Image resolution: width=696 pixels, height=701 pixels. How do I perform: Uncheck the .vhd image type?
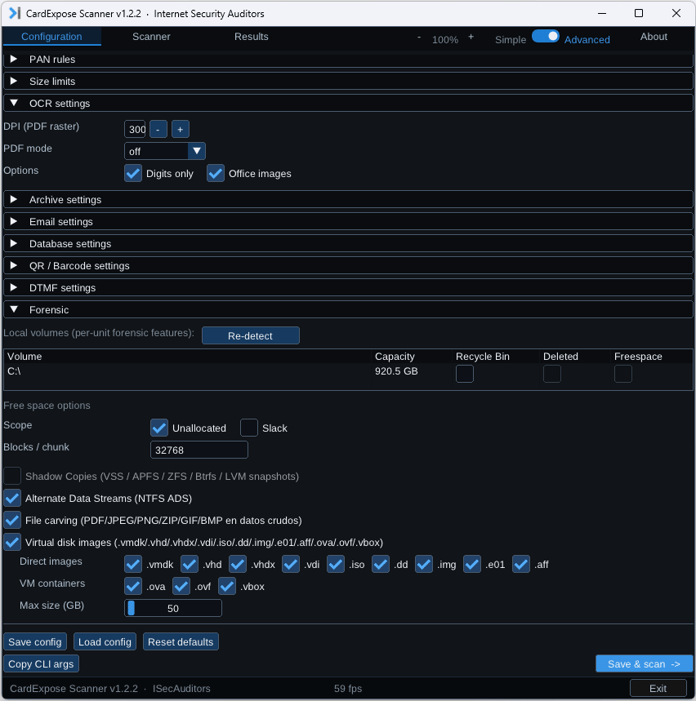190,564
